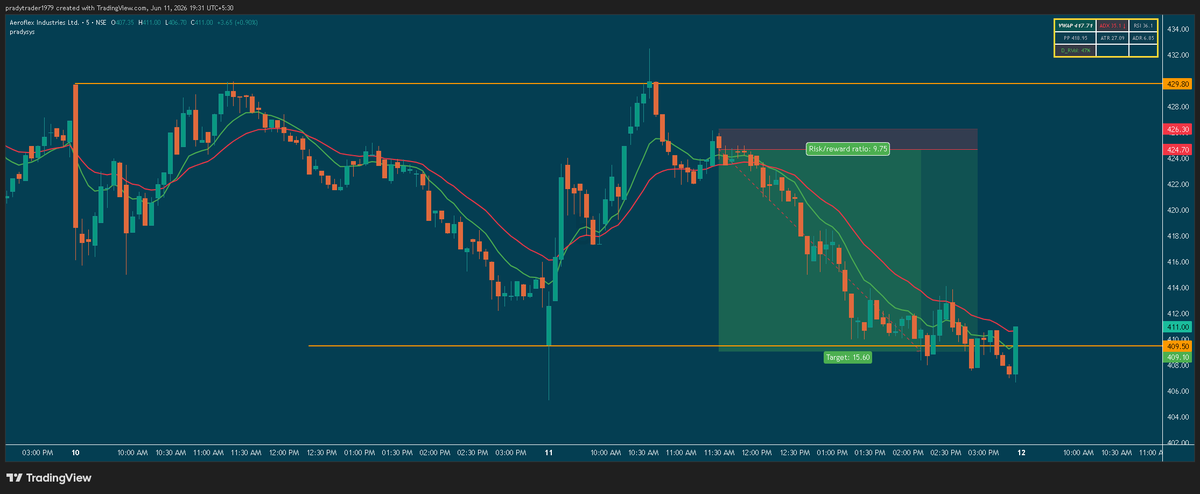
Task: Click the low value L406.70 in legend
Action: (176, 22)
